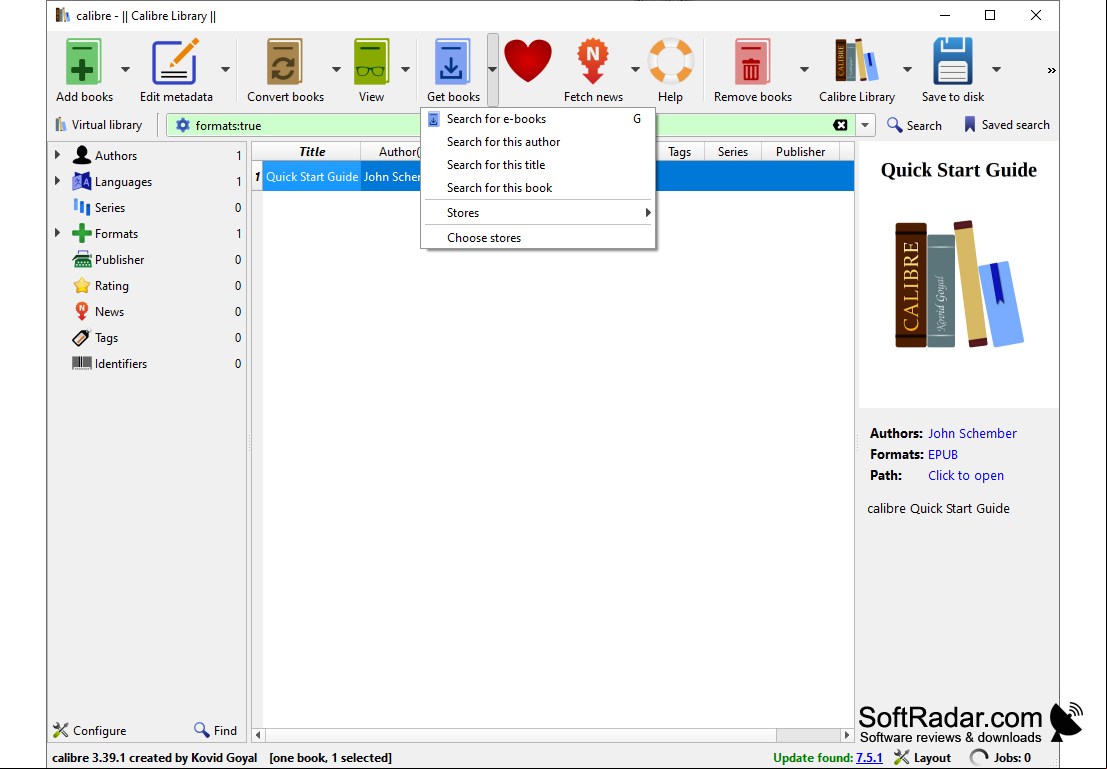The width and height of the screenshot is (1107, 769).
Task: Select Search for e-books menu item
Action: [538, 119]
